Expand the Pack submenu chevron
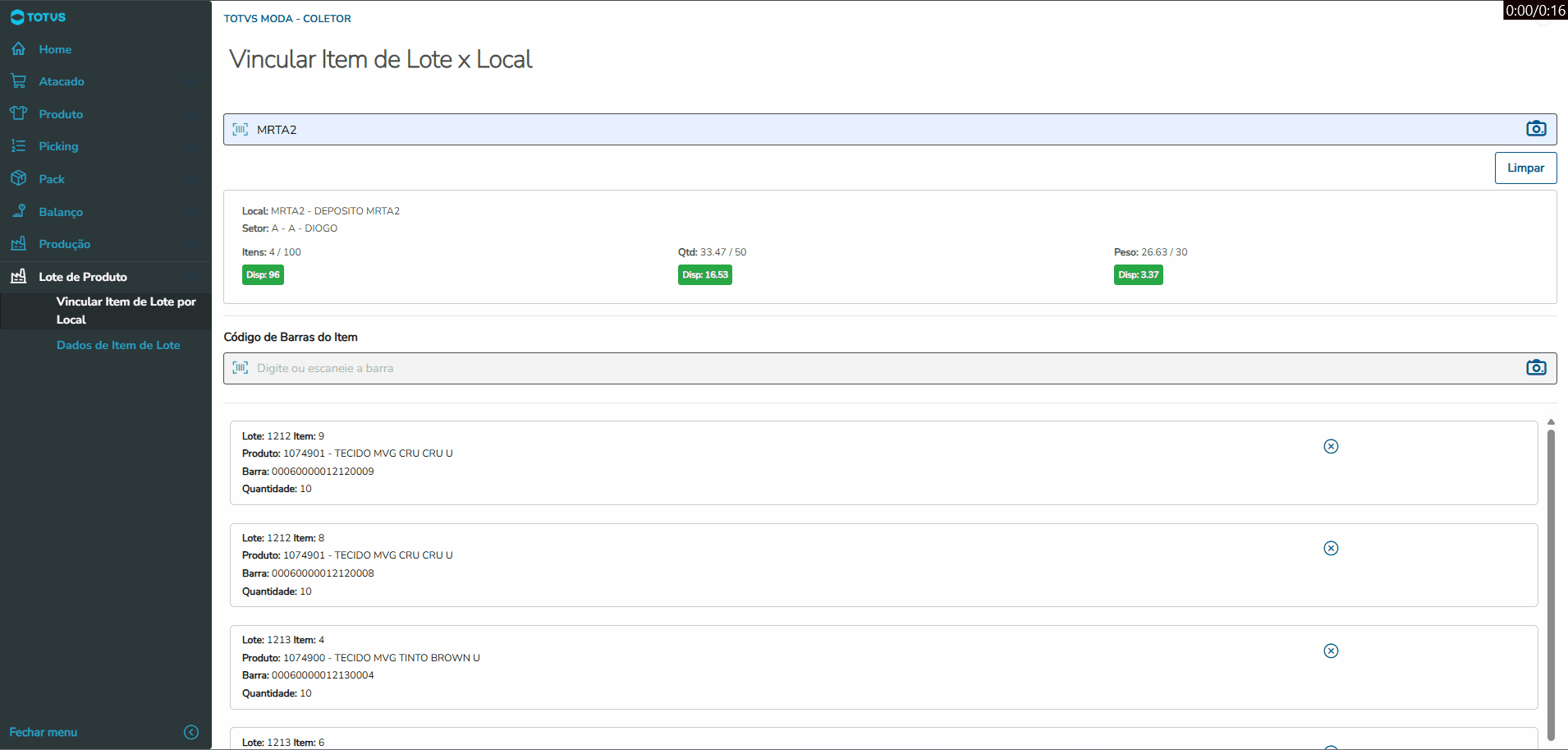 tap(190, 179)
